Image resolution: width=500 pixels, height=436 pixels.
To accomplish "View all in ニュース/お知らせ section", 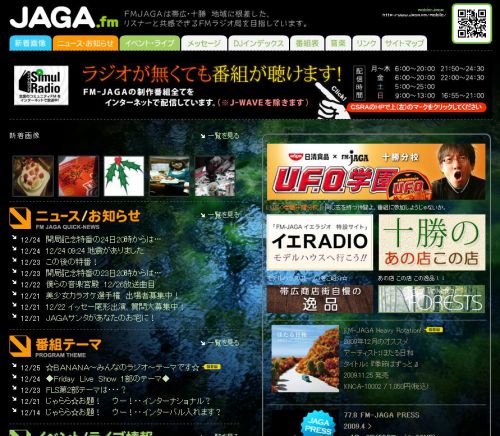I will click(220, 215).
